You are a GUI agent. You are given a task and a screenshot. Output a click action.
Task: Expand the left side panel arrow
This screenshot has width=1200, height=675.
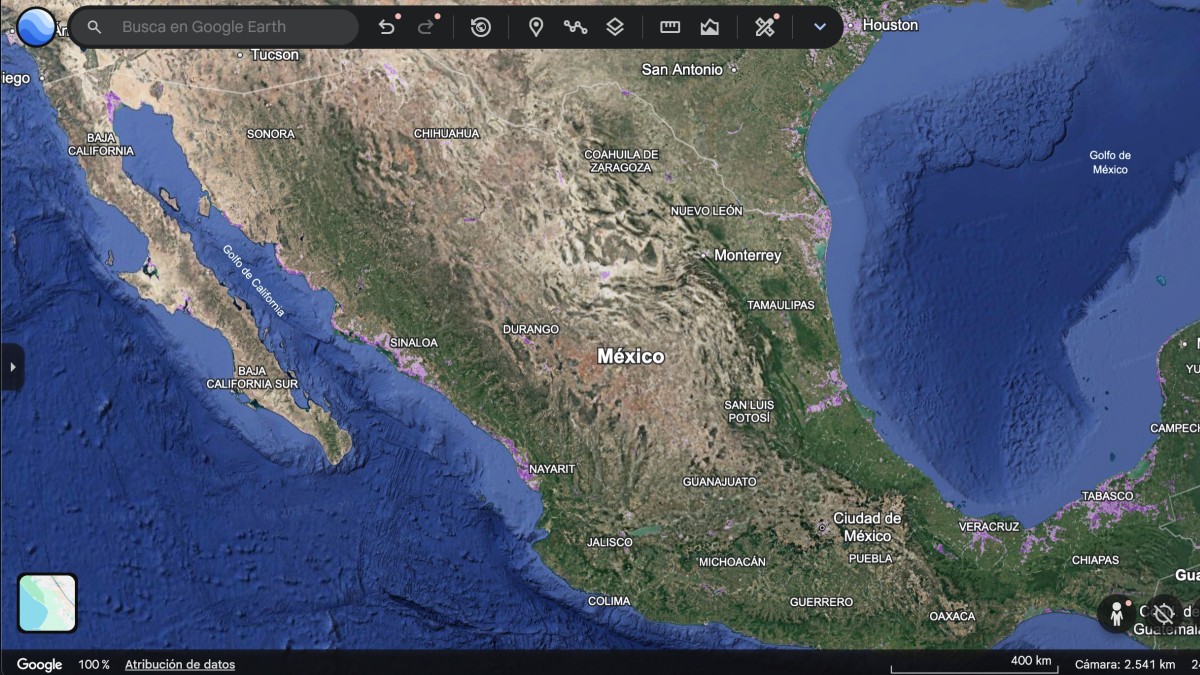click(11, 367)
